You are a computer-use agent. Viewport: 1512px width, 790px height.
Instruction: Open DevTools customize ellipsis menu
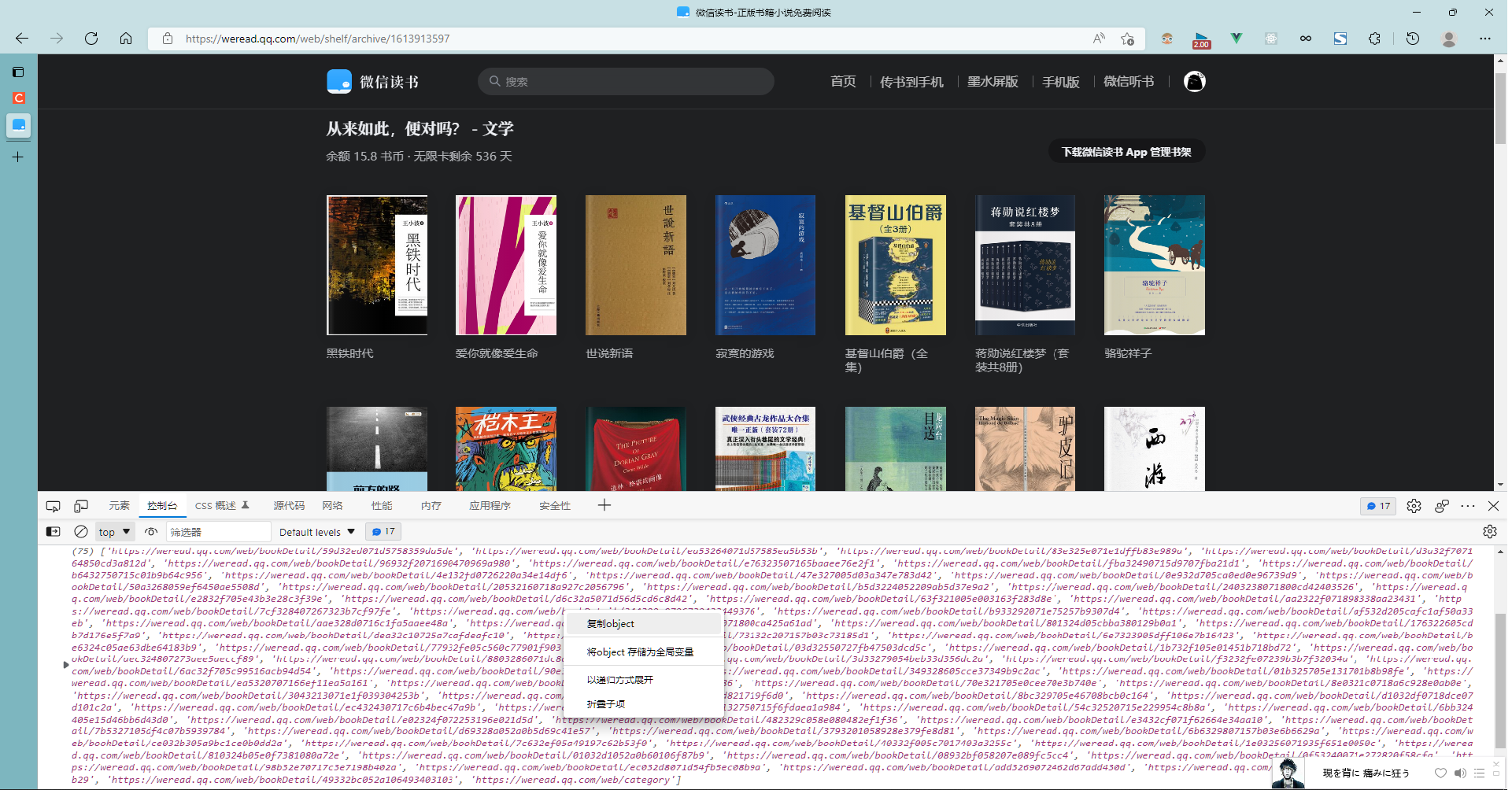(1468, 506)
